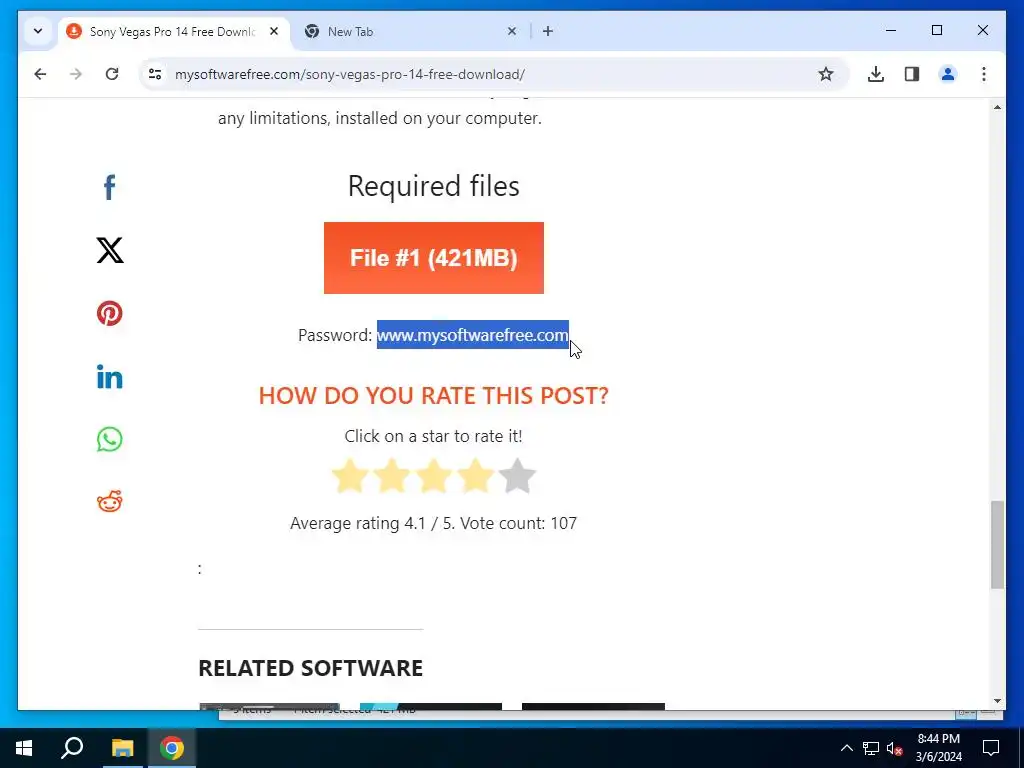The width and height of the screenshot is (1024, 768).
Task: Click the Chrome taskbar icon
Action: (x=172, y=748)
